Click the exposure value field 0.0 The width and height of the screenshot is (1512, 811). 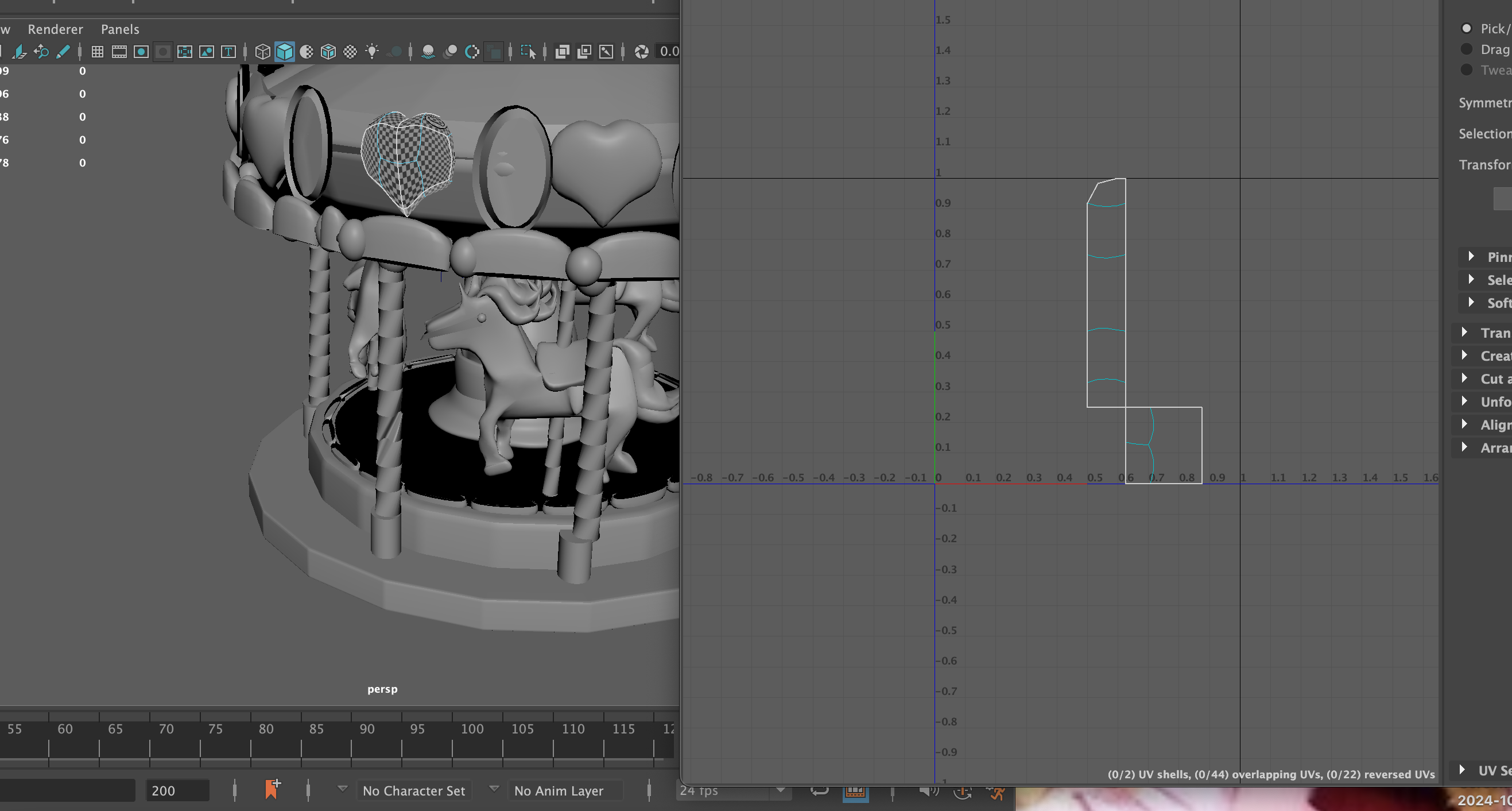[x=669, y=52]
